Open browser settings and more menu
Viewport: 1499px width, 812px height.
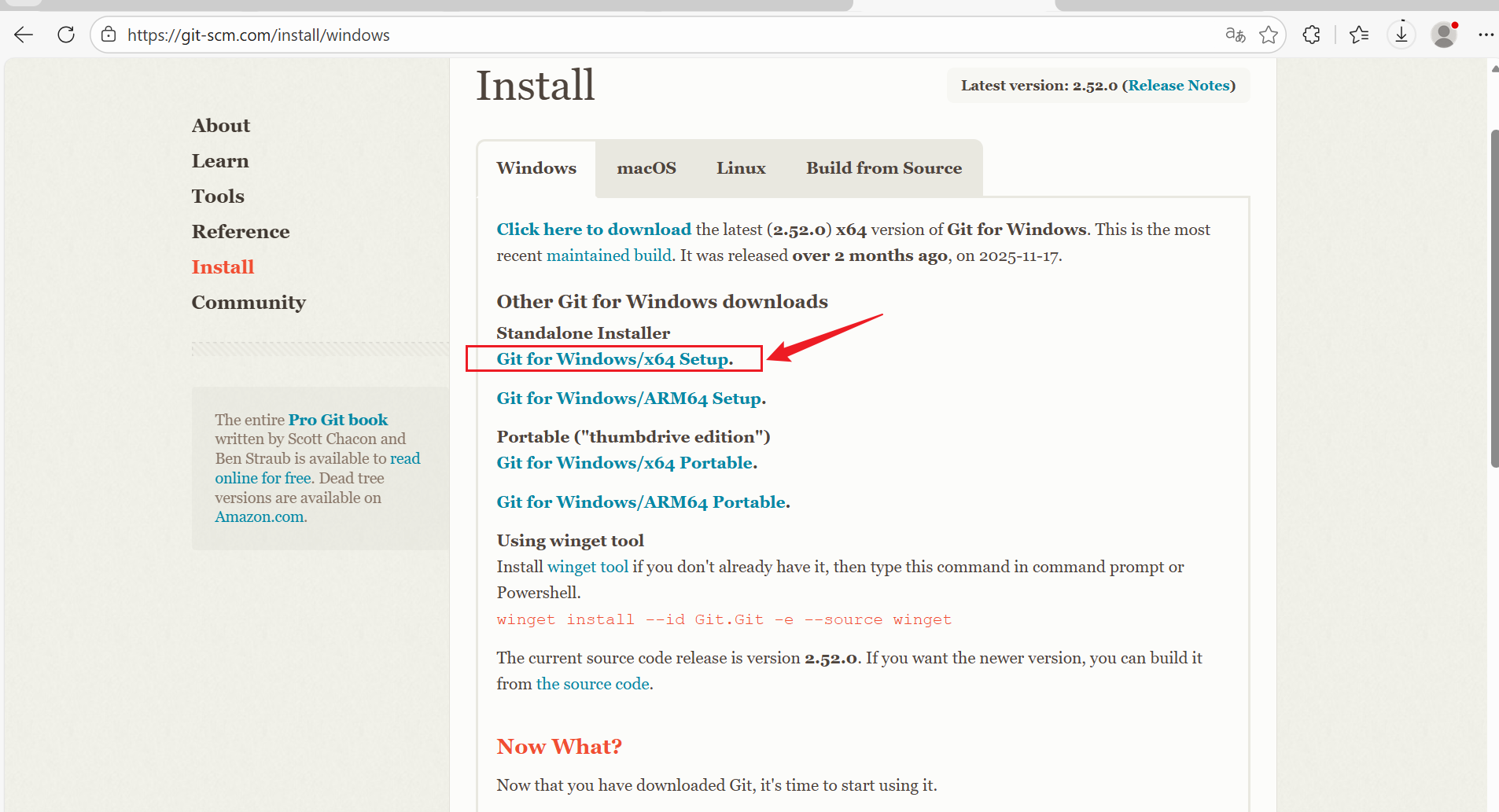[1486, 35]
